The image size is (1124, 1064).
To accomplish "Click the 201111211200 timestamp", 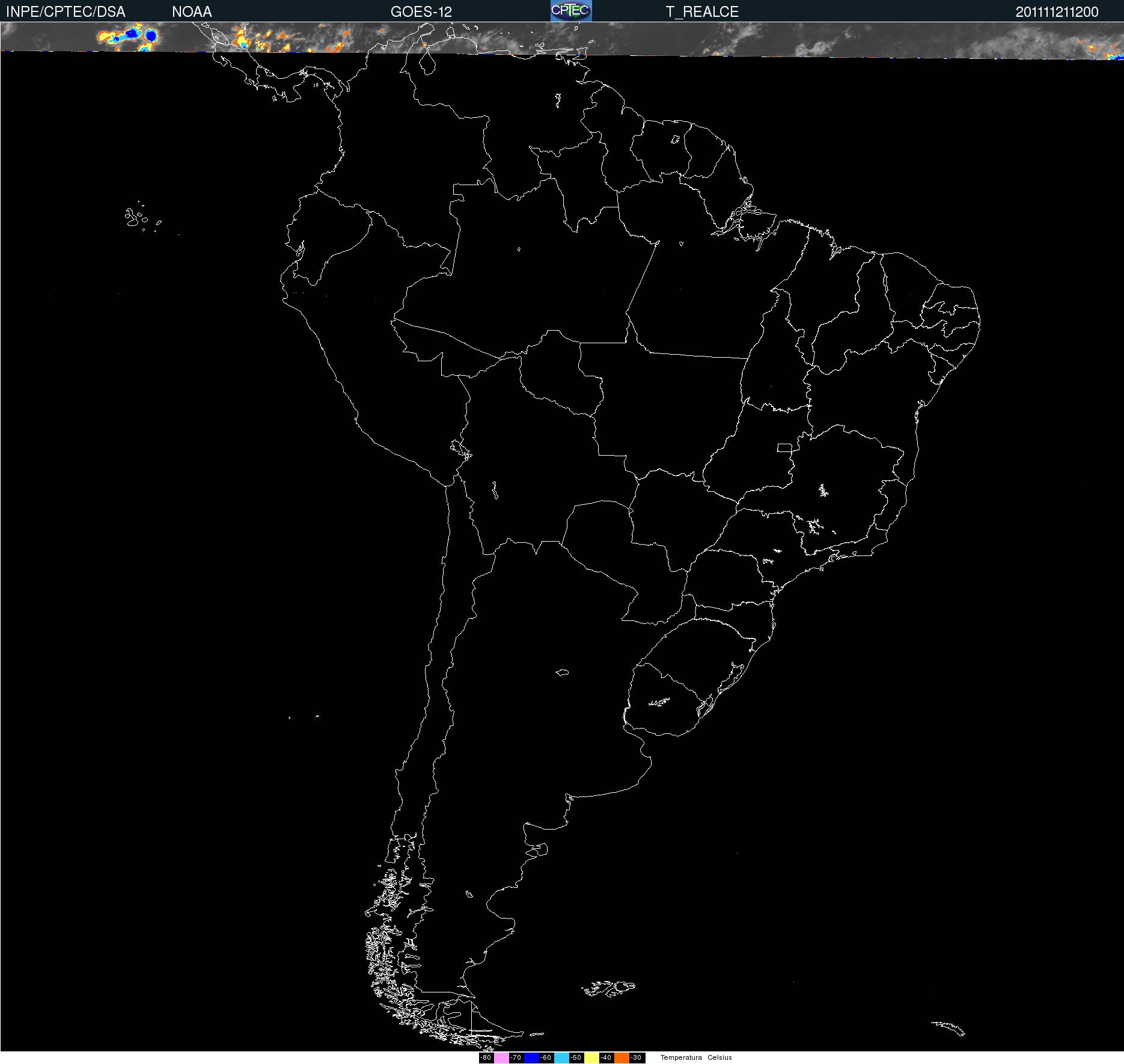I will (1057, 11).
